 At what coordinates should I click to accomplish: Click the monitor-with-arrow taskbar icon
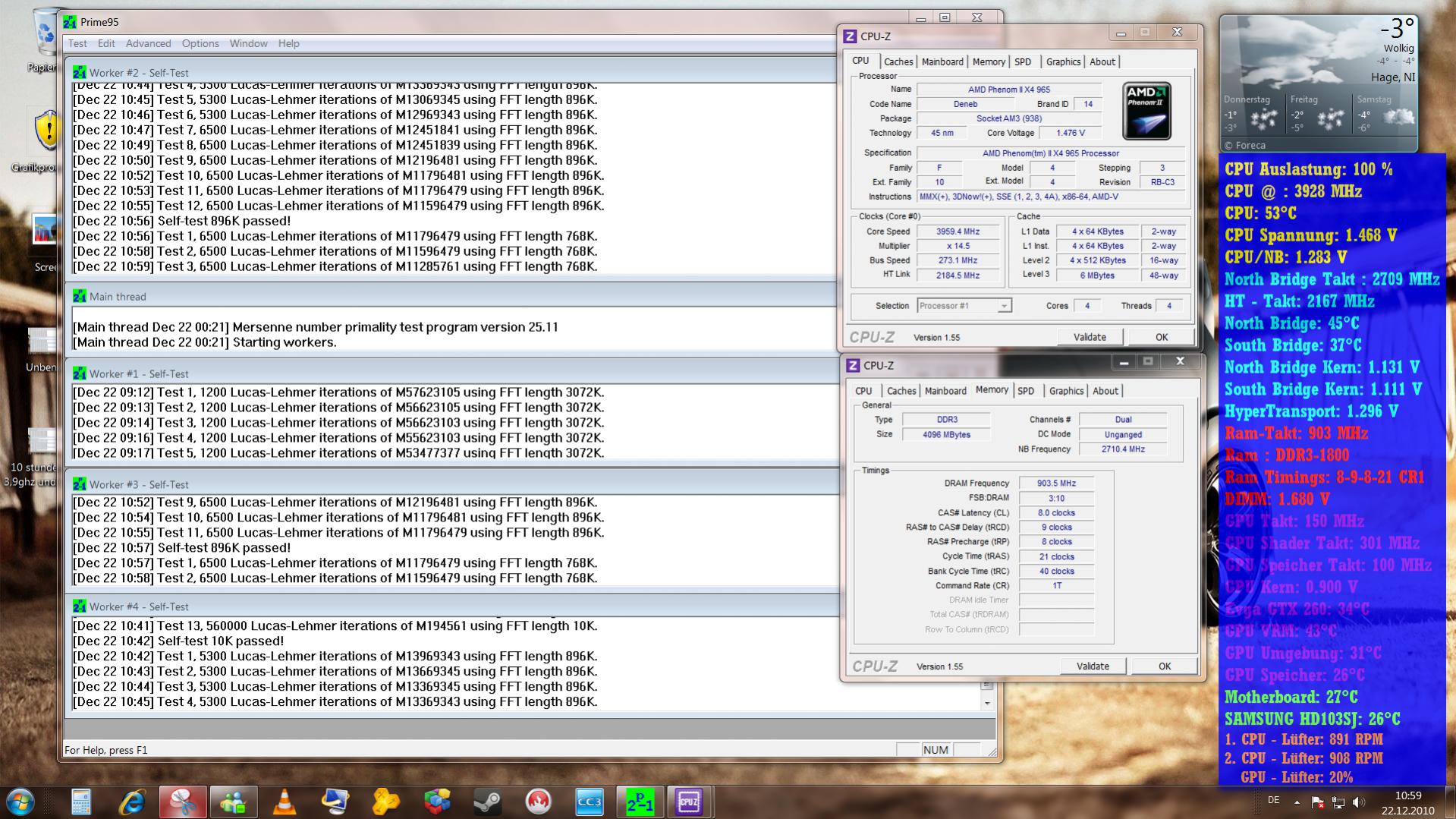[x=335, y=802]
